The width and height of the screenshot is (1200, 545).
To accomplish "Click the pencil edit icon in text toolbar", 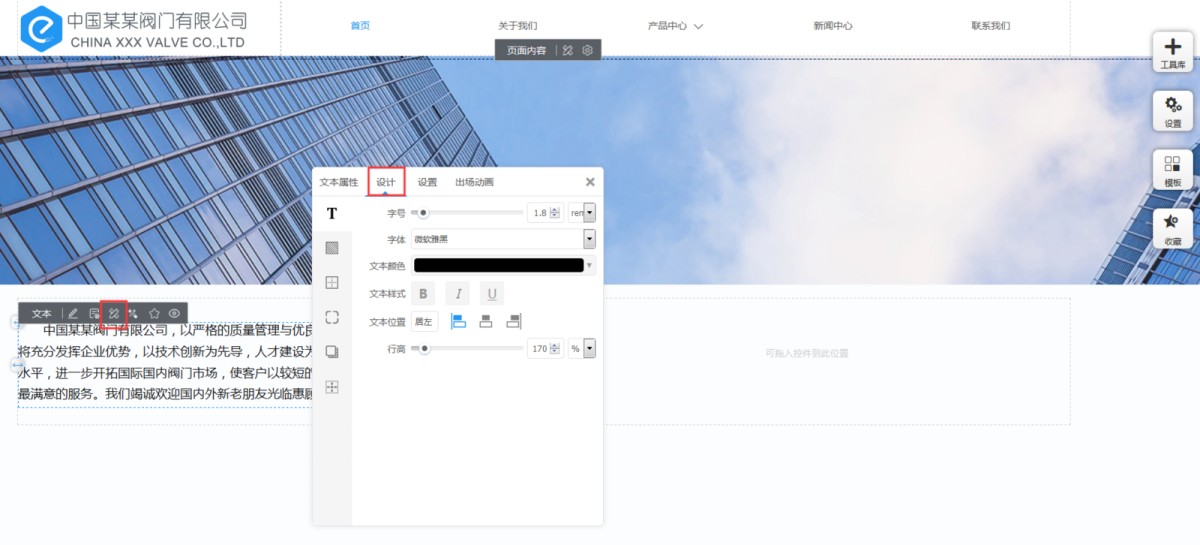I will pyautogui.click(x=73, y=314).
